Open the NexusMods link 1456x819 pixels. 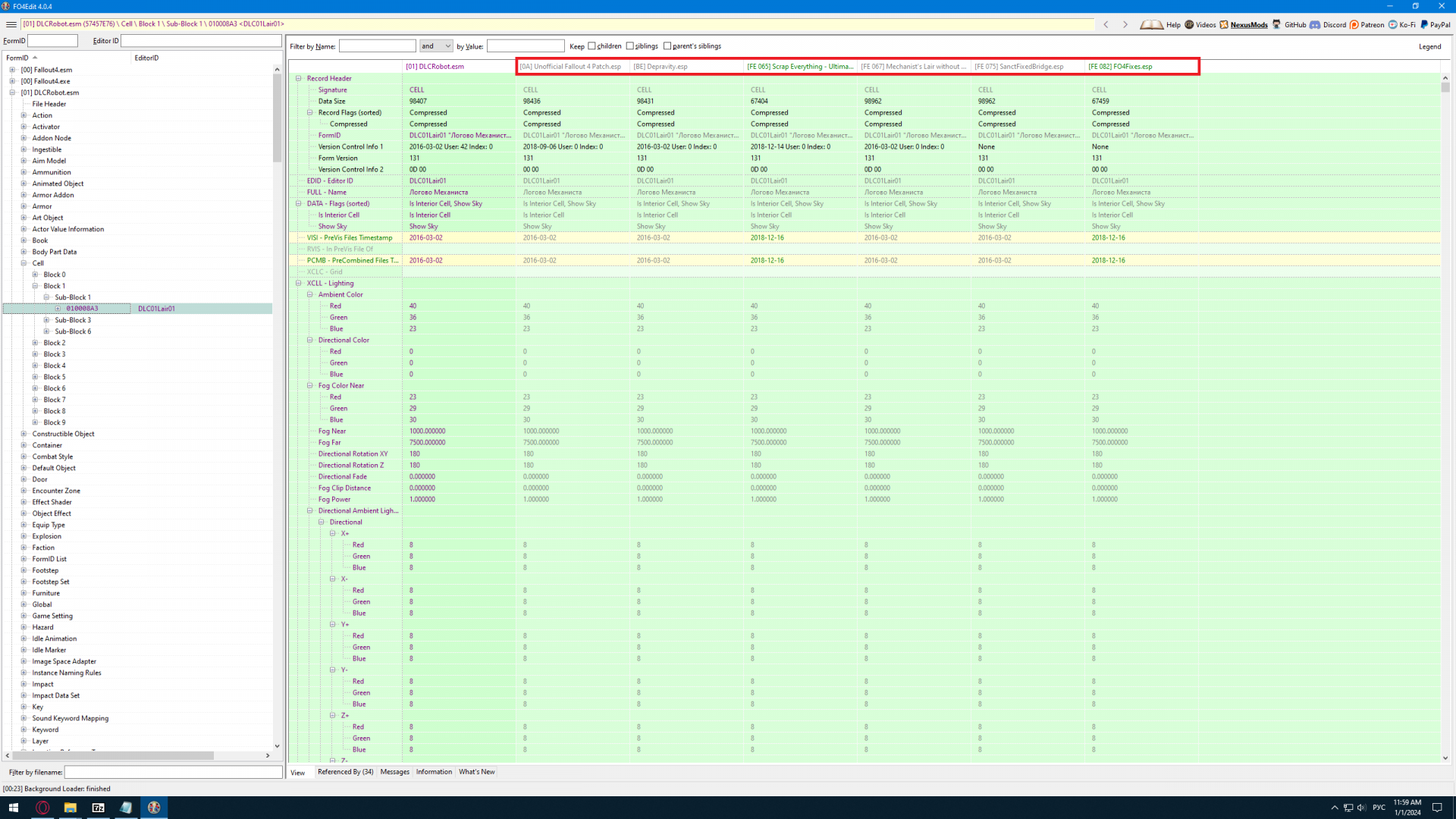(1248, 24)
